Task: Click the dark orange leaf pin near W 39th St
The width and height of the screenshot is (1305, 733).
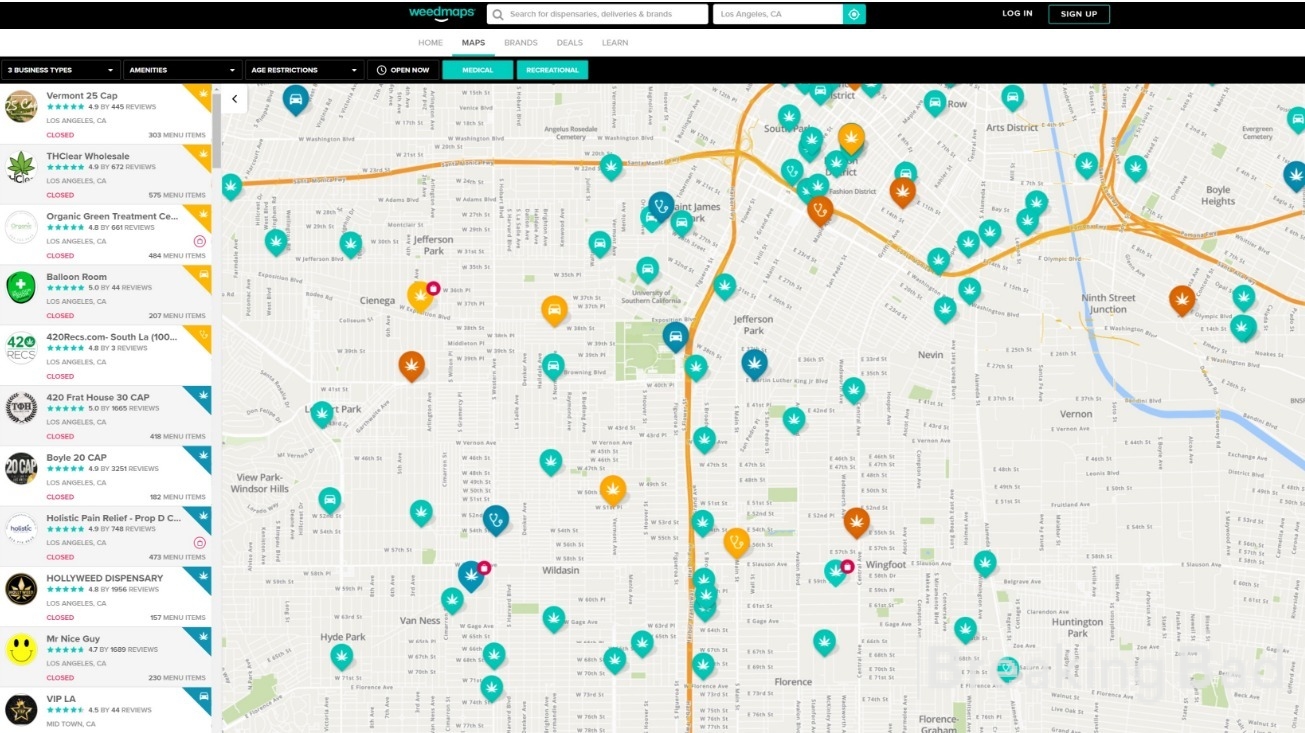Action: (412, 365)
